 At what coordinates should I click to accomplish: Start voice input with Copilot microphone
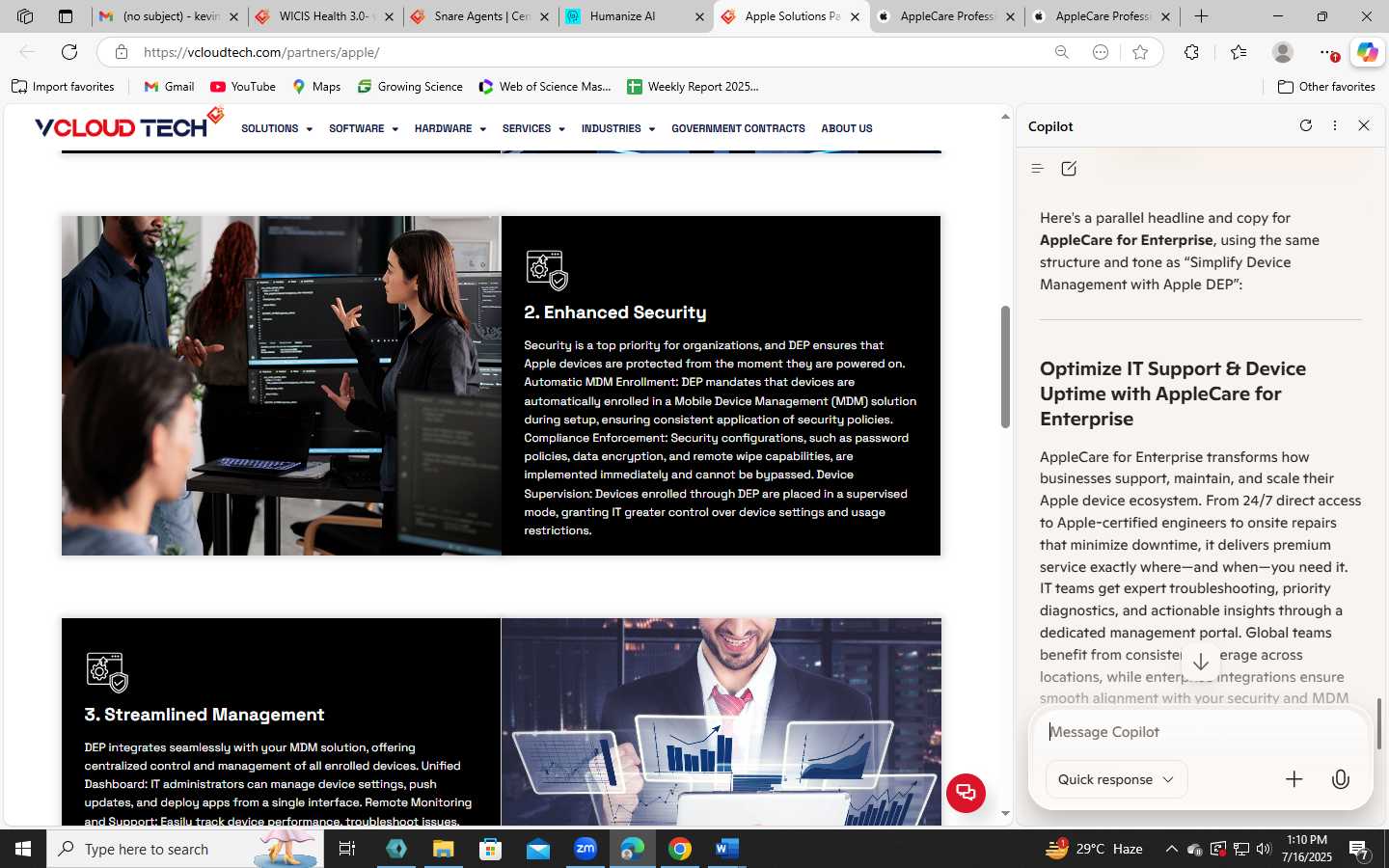[1341, 779]
